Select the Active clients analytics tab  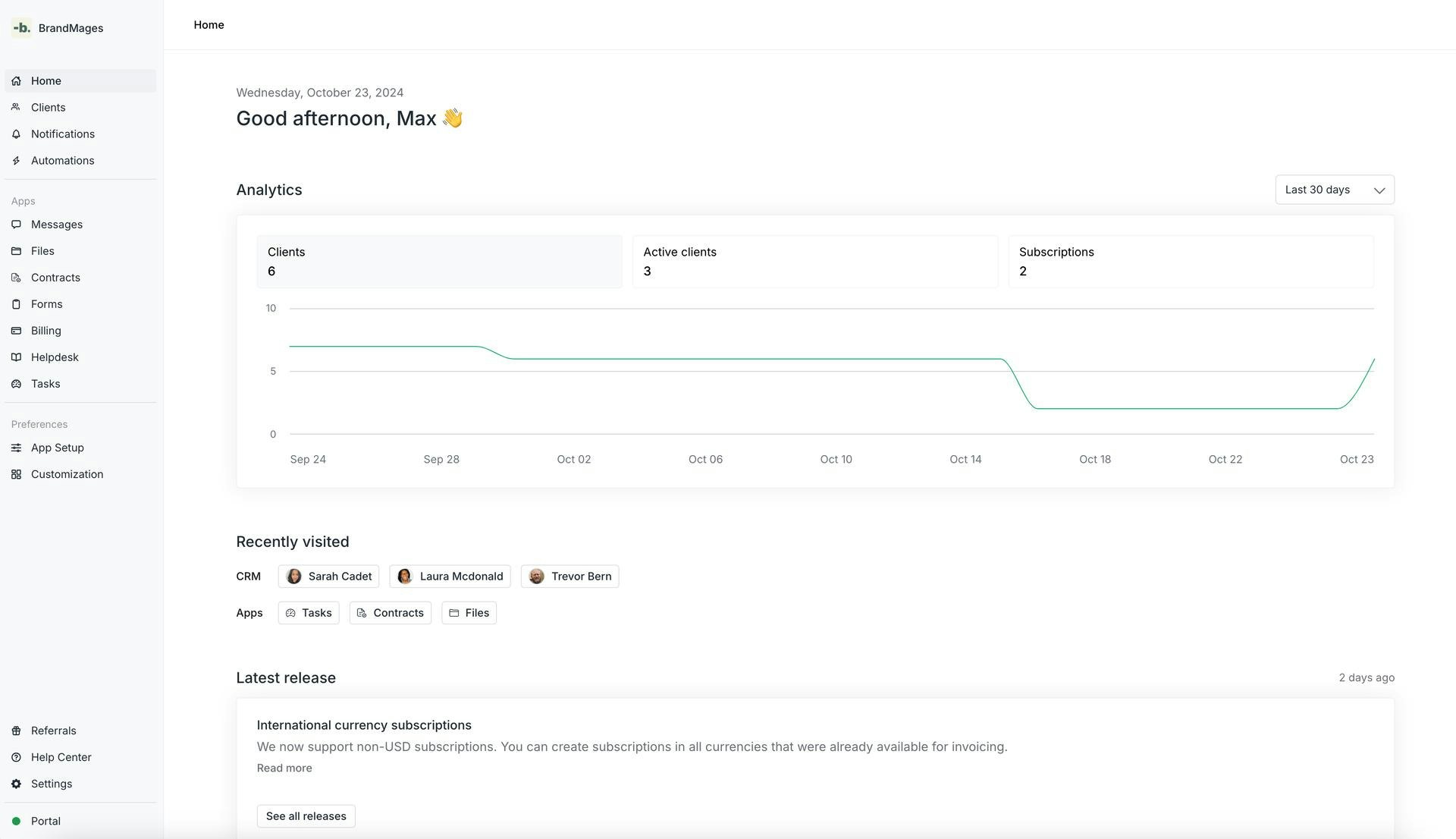point(815,262)
